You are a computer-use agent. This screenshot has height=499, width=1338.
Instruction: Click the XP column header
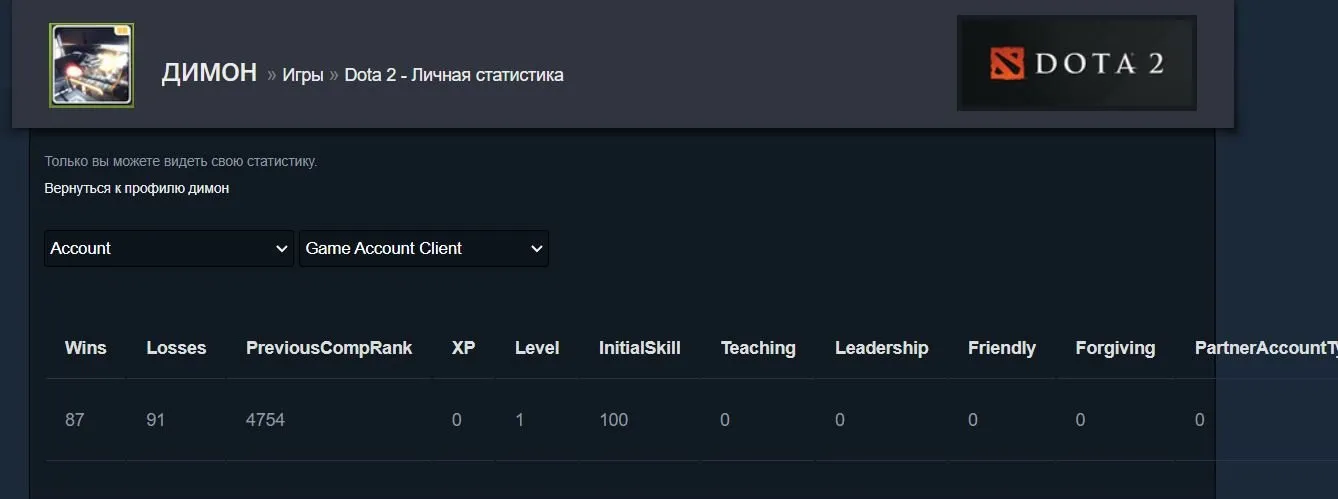click(464, 348)
